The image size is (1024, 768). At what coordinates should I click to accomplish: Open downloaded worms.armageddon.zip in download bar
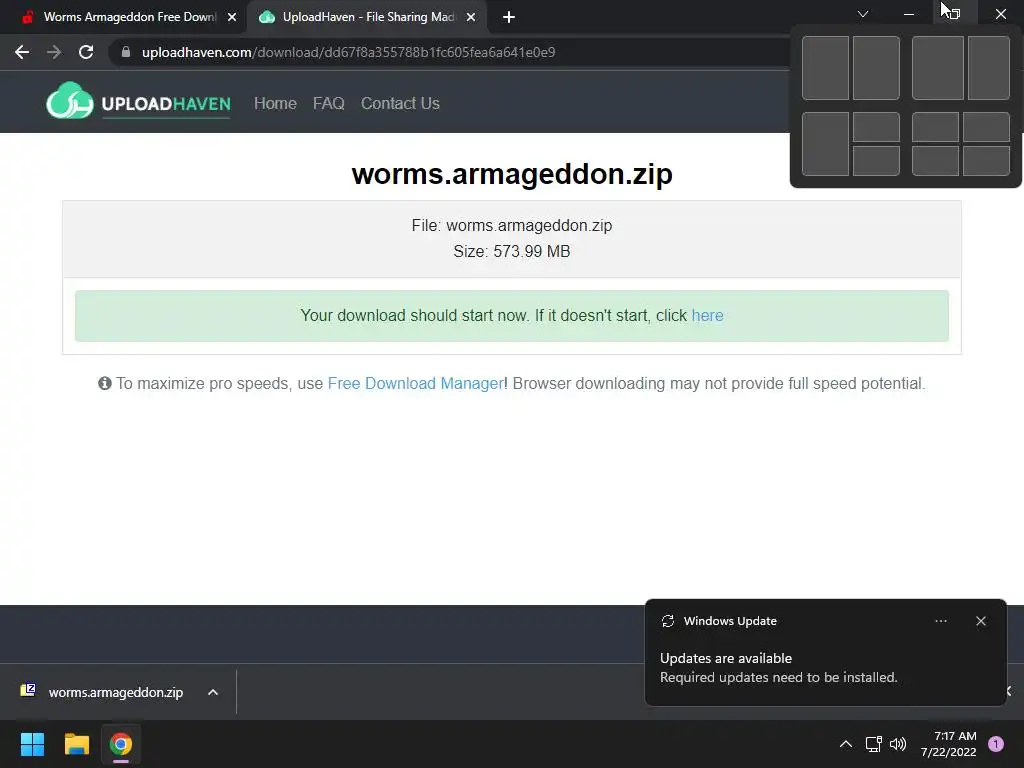point(116,692)
